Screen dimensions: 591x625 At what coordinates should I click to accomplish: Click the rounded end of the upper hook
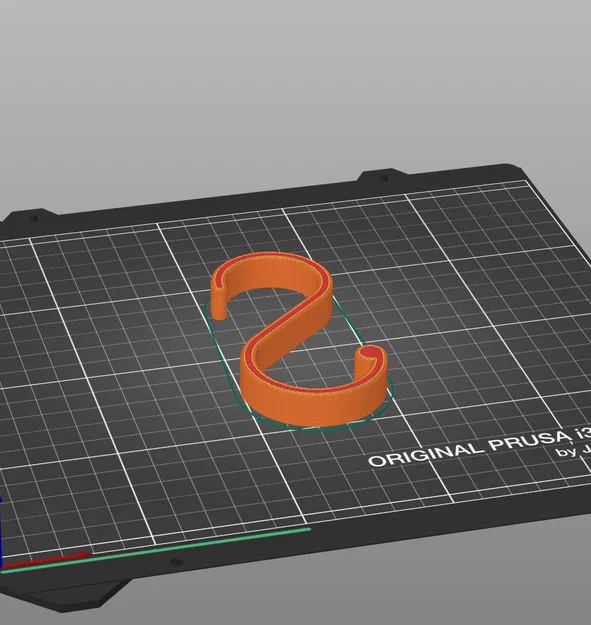pyautogui.click(x=218, y=309)
